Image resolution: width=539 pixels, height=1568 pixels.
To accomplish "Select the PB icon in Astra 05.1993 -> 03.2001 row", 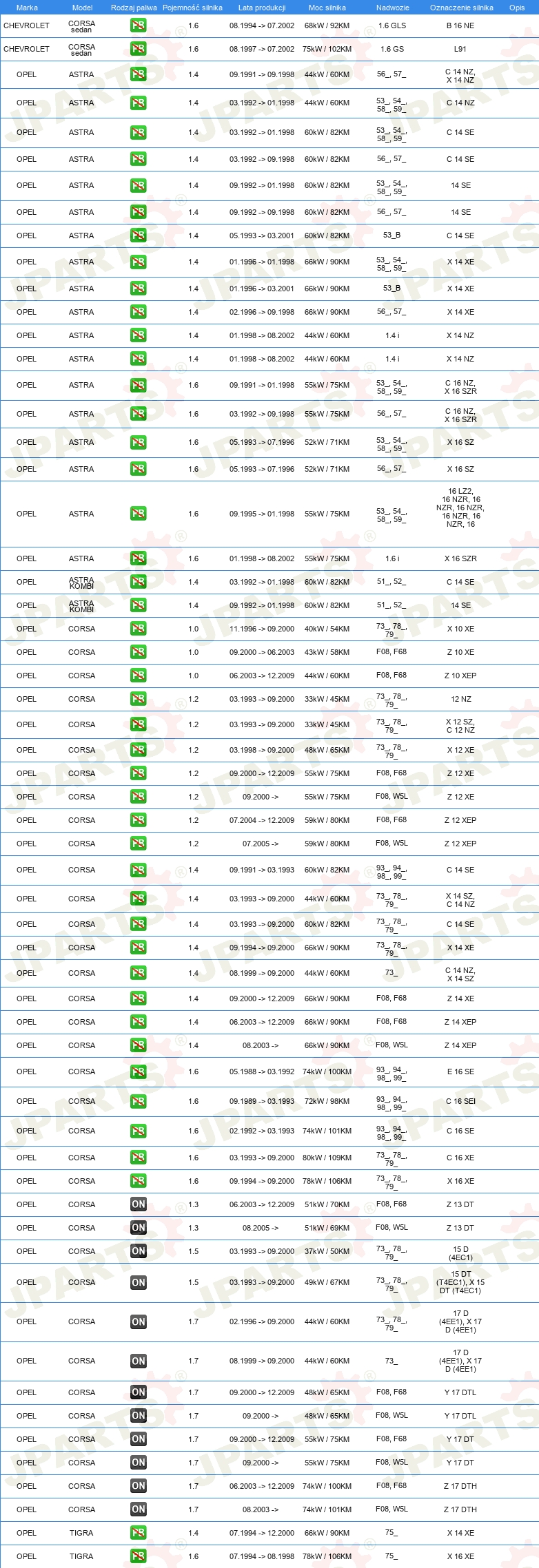I will pos(138,236).
